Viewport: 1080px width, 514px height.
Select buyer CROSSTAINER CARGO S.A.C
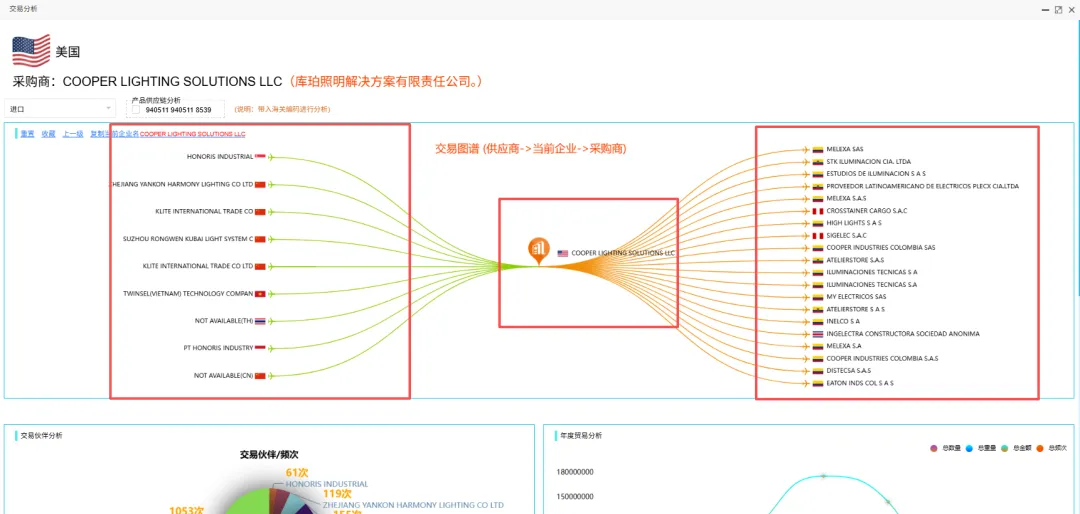pyautogui.click(x=866, y=211)
